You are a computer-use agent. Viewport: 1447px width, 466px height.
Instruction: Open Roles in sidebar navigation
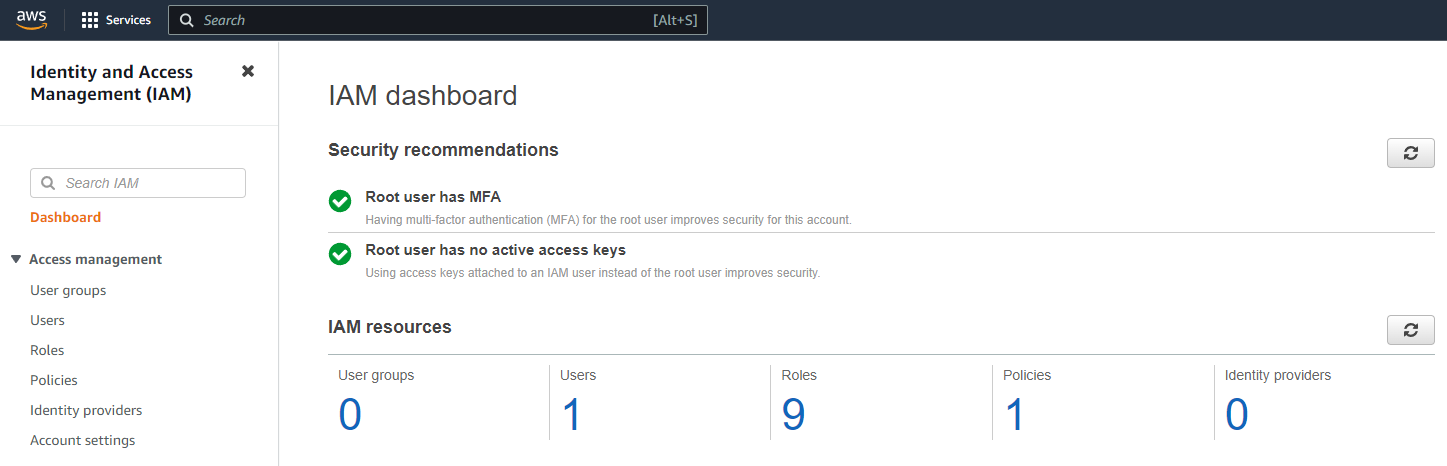pos(47,350)
